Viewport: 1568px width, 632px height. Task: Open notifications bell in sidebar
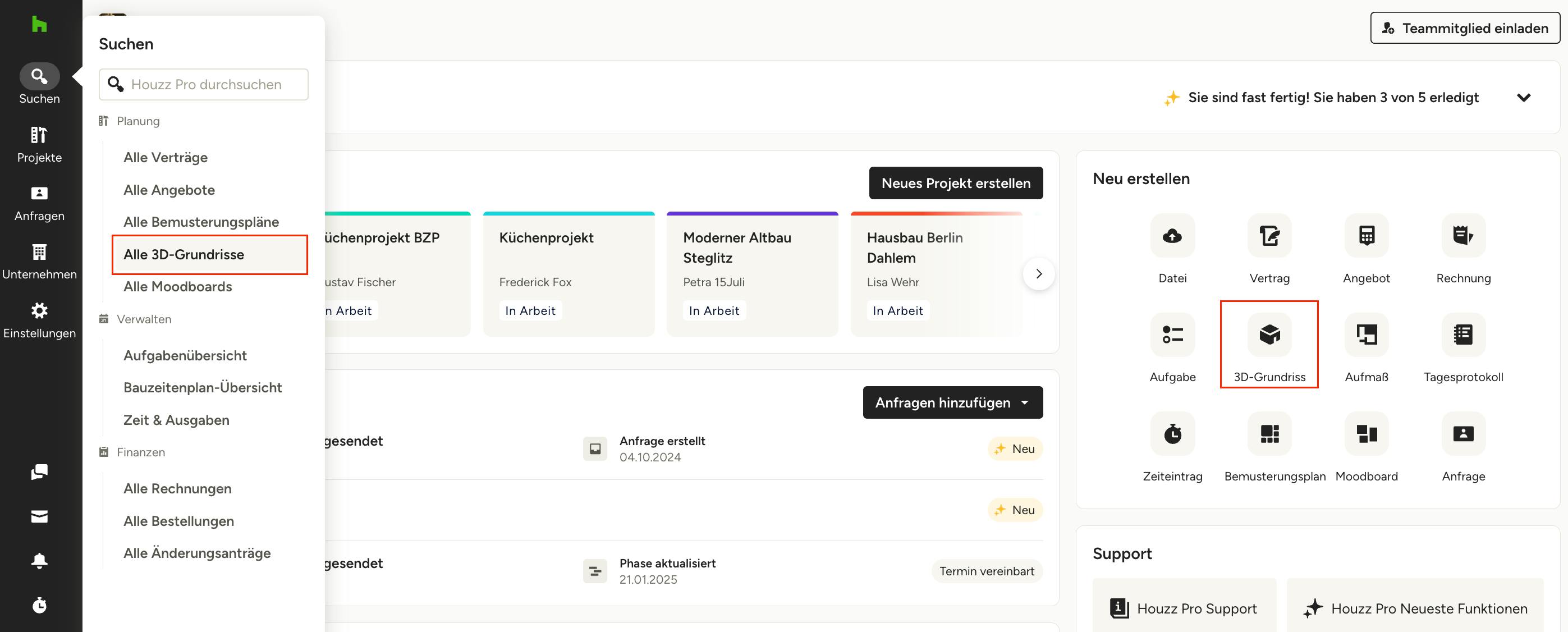(x=39, y=560)
